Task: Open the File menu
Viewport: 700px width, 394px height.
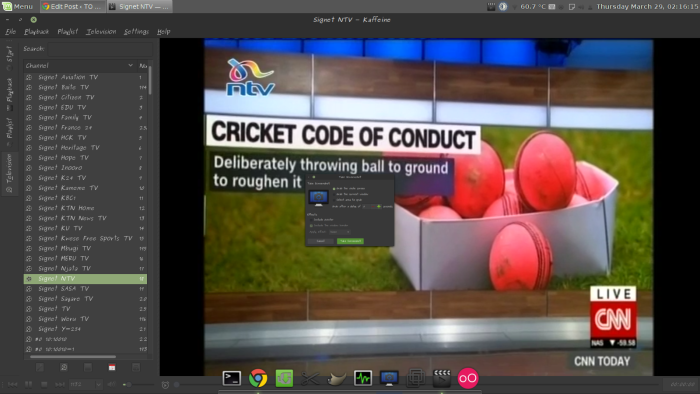Action: (x=11, y=32)
